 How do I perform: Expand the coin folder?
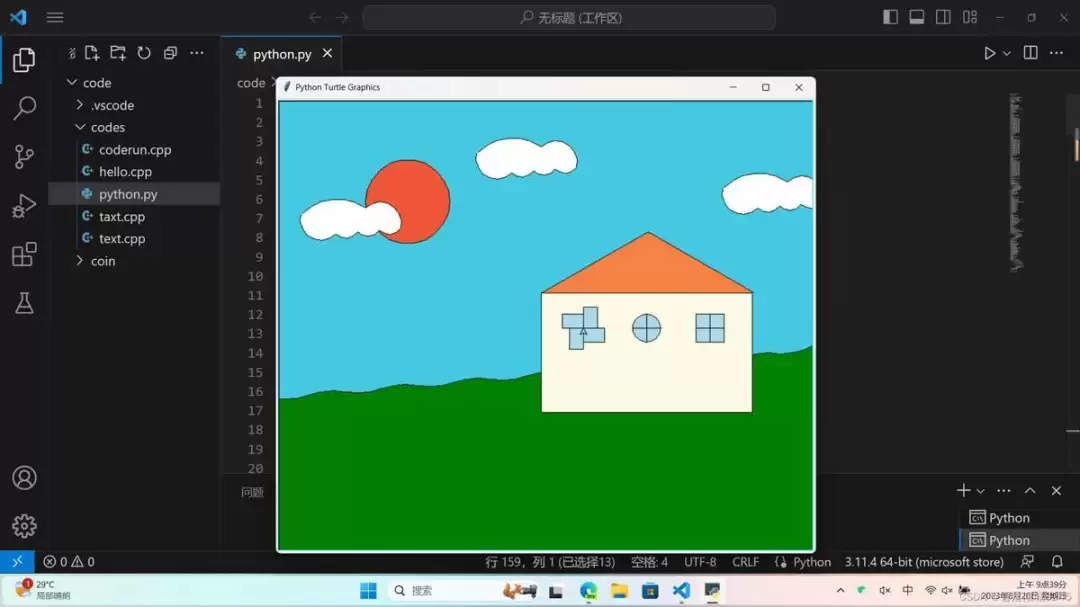click(x=101, y=260)
